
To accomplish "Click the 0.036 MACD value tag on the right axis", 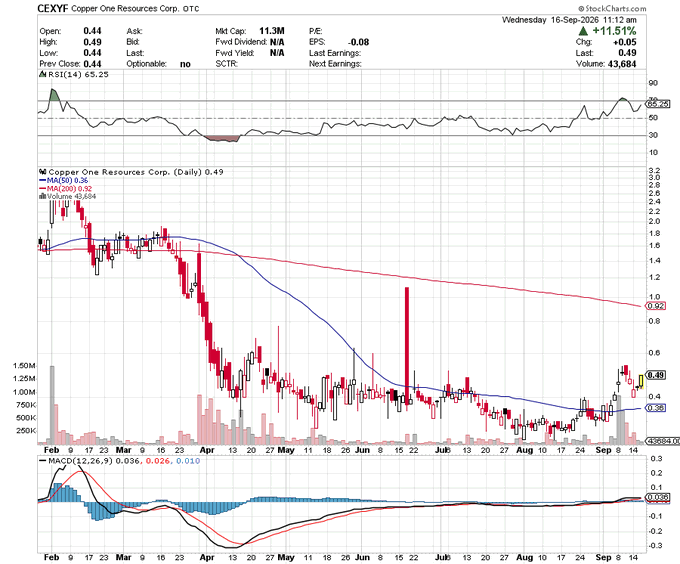I will [658, 497].
